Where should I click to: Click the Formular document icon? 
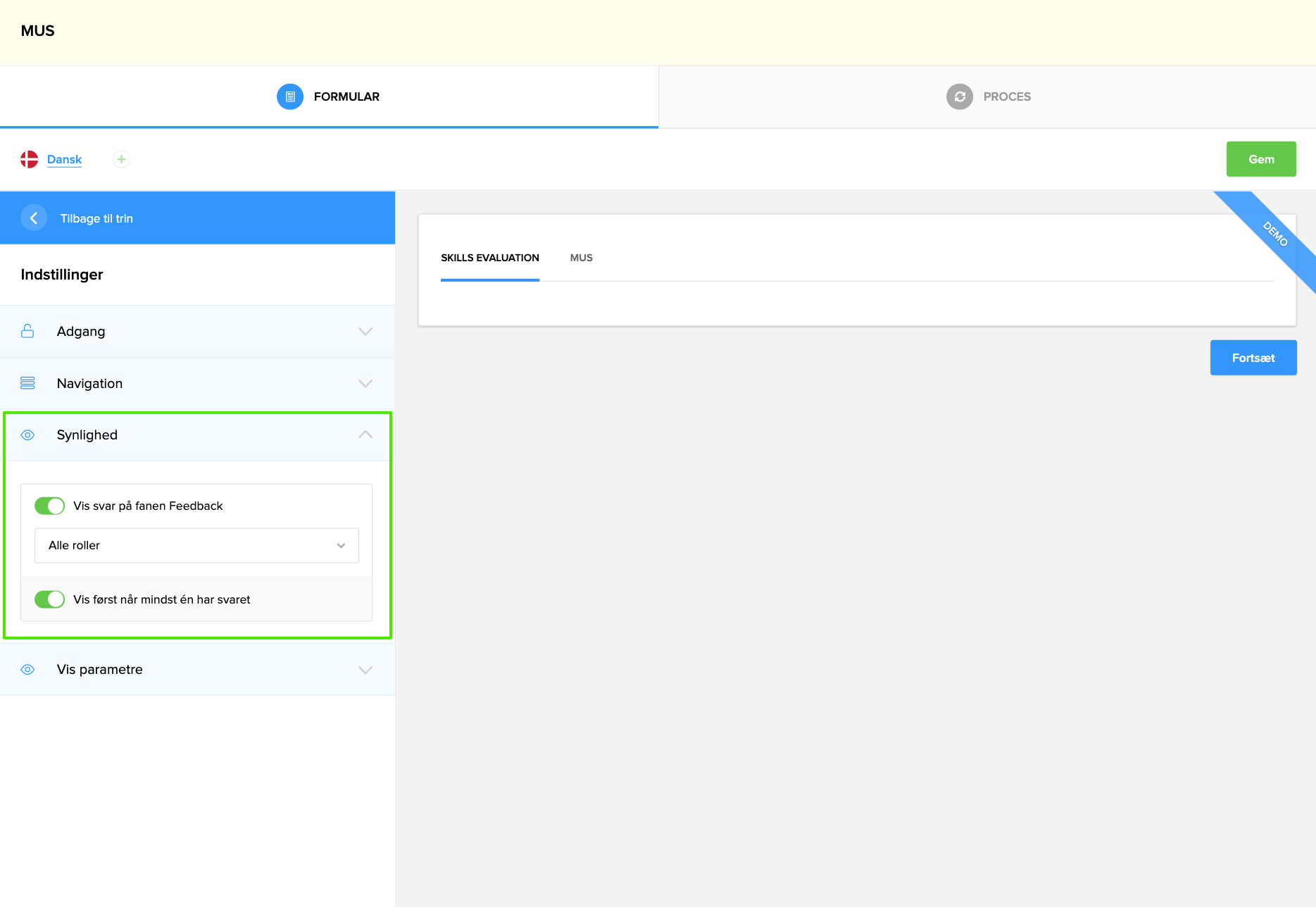[290, 96]
